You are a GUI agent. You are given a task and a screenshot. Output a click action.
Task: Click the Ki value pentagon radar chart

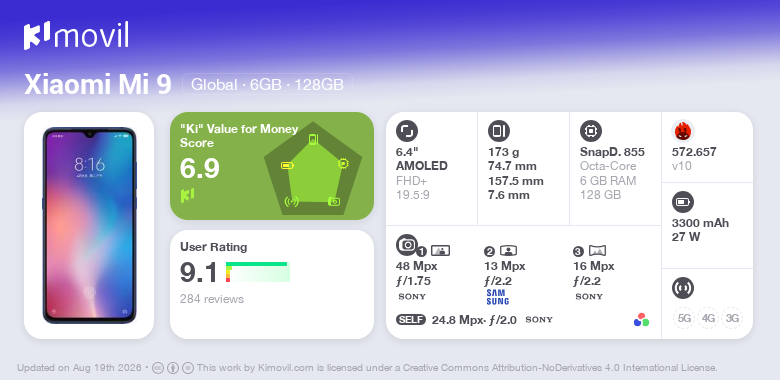[313, 169]
